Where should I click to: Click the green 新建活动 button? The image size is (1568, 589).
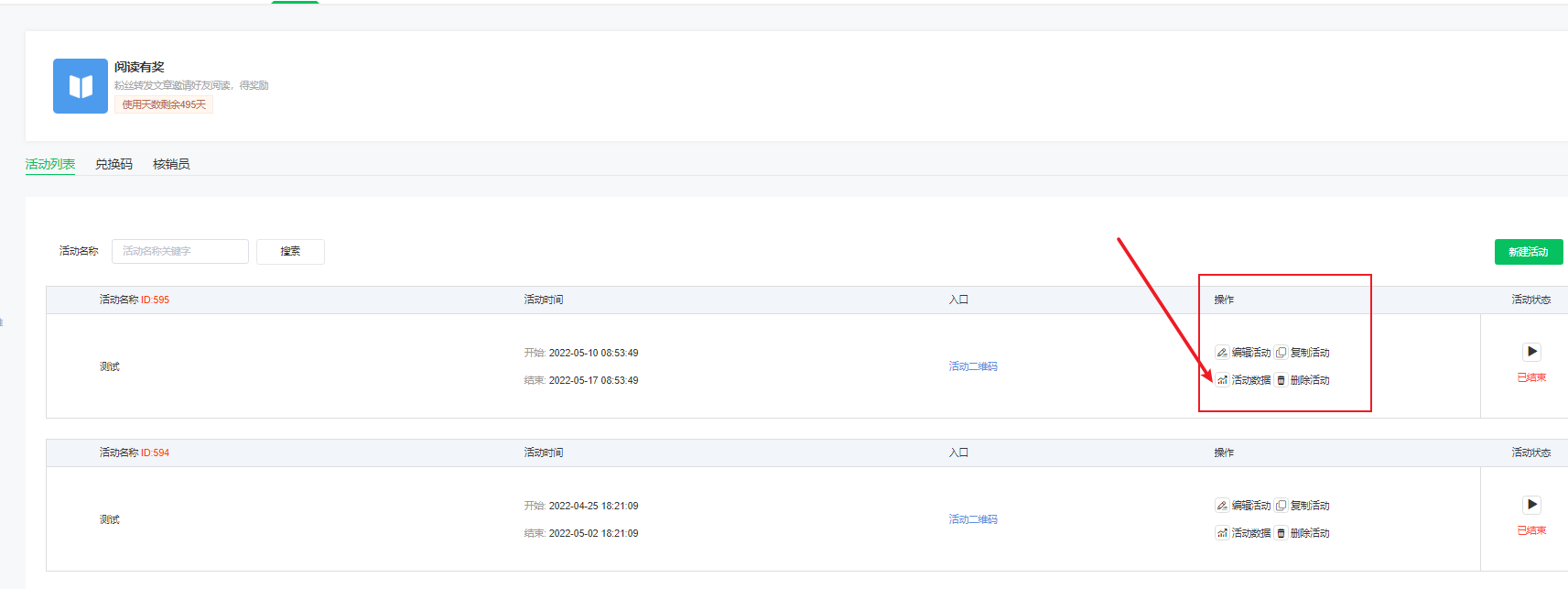pyautogui.click(x=1528, y=252)
